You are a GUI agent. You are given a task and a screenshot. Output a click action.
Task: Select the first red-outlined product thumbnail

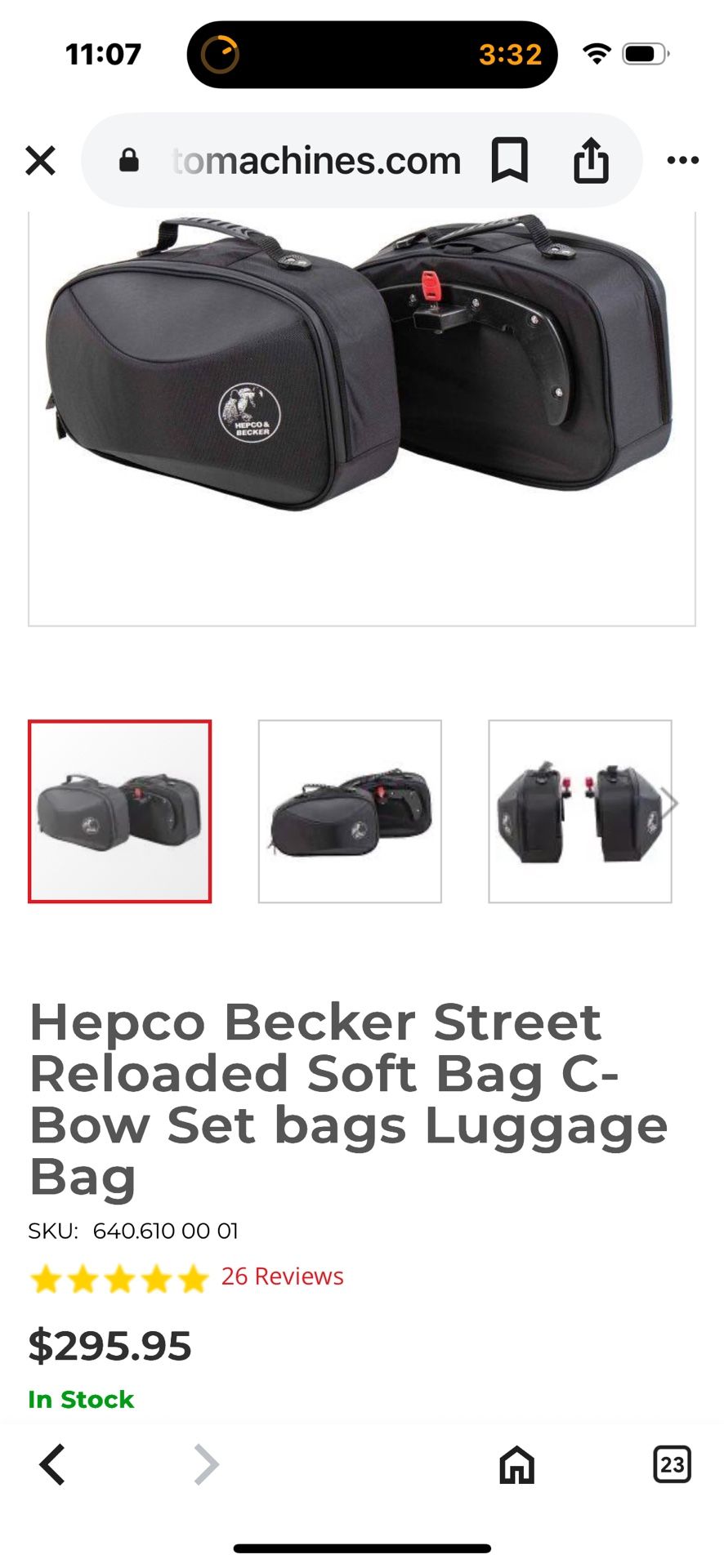tap(119, 811)
